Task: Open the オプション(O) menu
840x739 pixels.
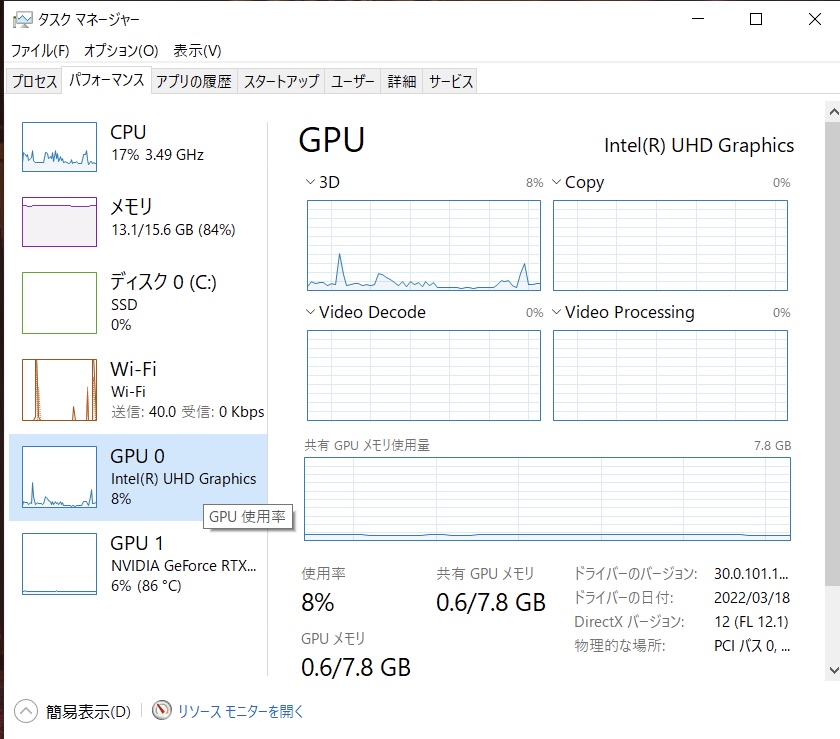Action: [121, 50]
